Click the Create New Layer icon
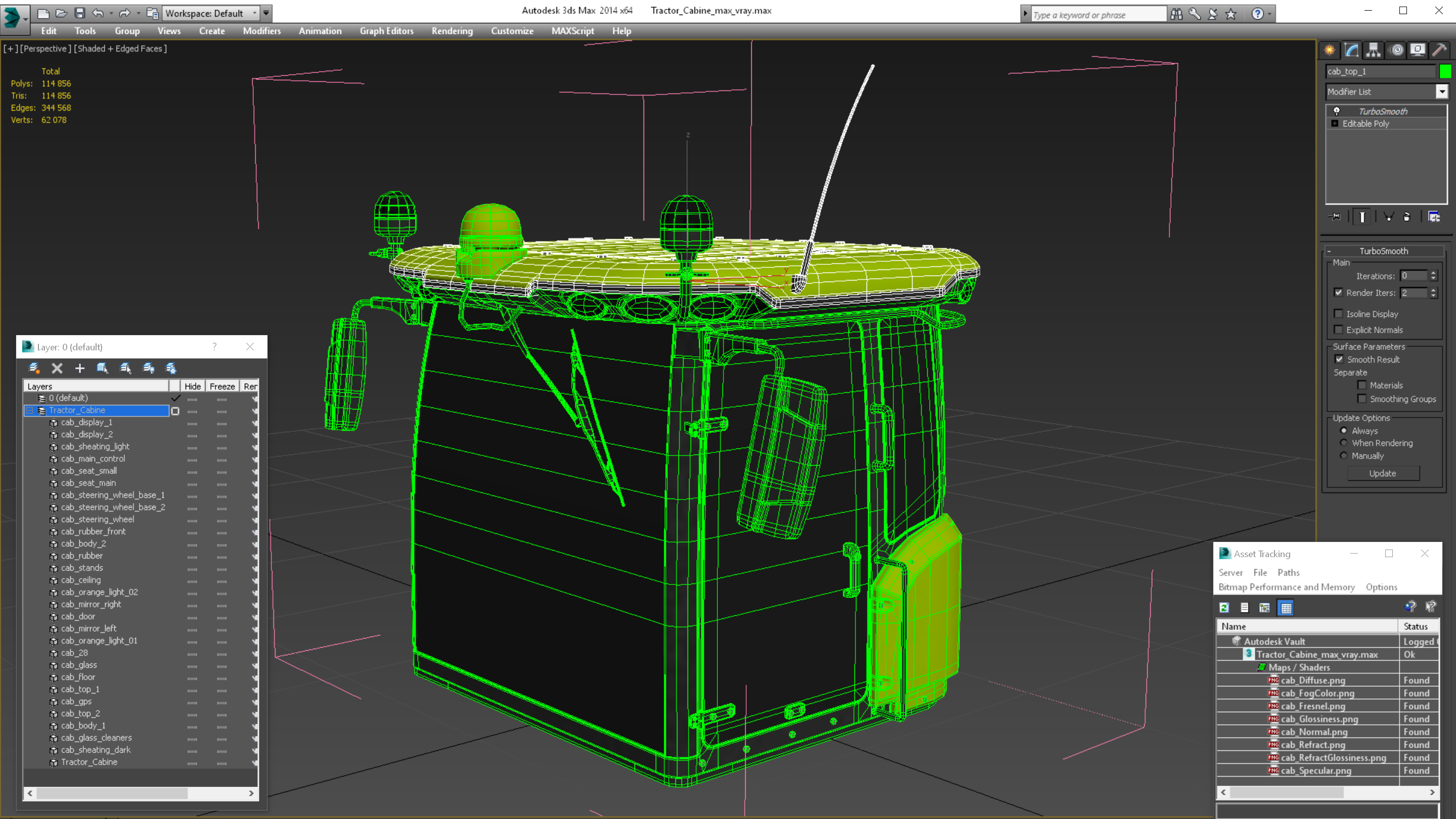 [x=34, y=368]
